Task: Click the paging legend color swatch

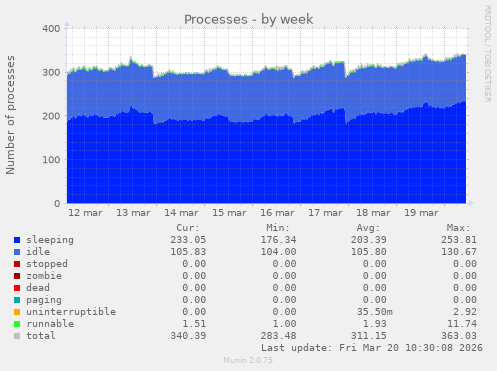Action: coord(17,300)
